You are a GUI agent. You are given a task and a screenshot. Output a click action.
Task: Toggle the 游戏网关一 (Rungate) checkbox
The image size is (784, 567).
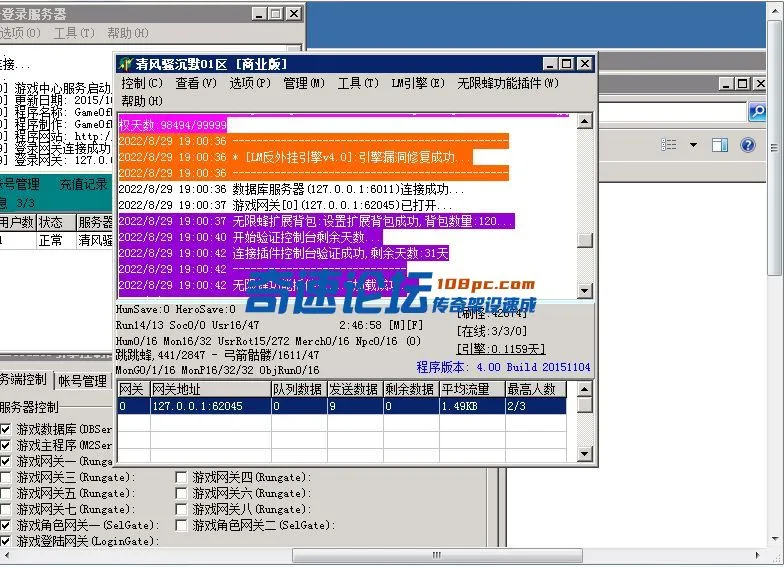click(x=6, y=461)
